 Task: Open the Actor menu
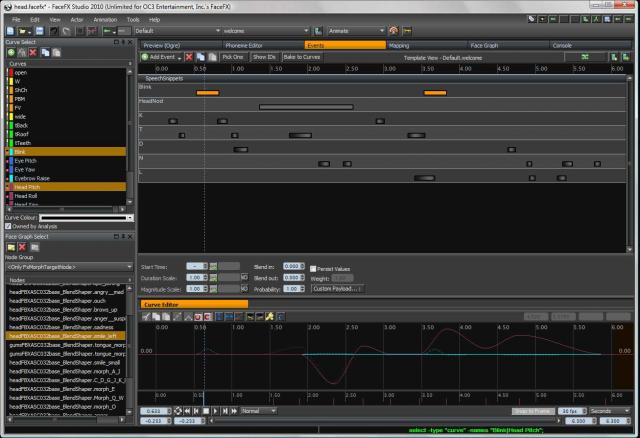(x=77, y=20)
